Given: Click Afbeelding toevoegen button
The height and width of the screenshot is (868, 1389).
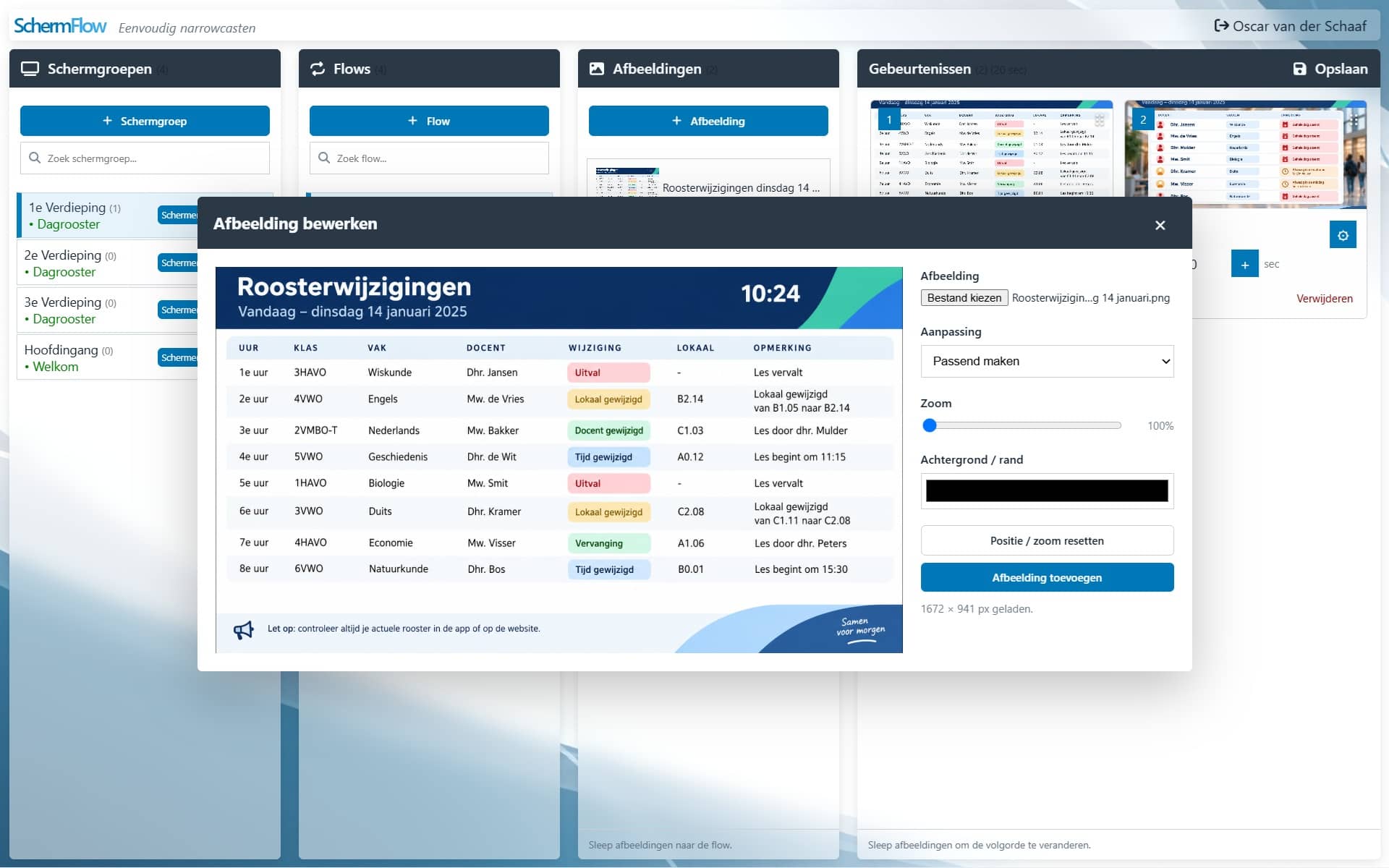Looking at the screenshot, I should (x=1047, y=577).
